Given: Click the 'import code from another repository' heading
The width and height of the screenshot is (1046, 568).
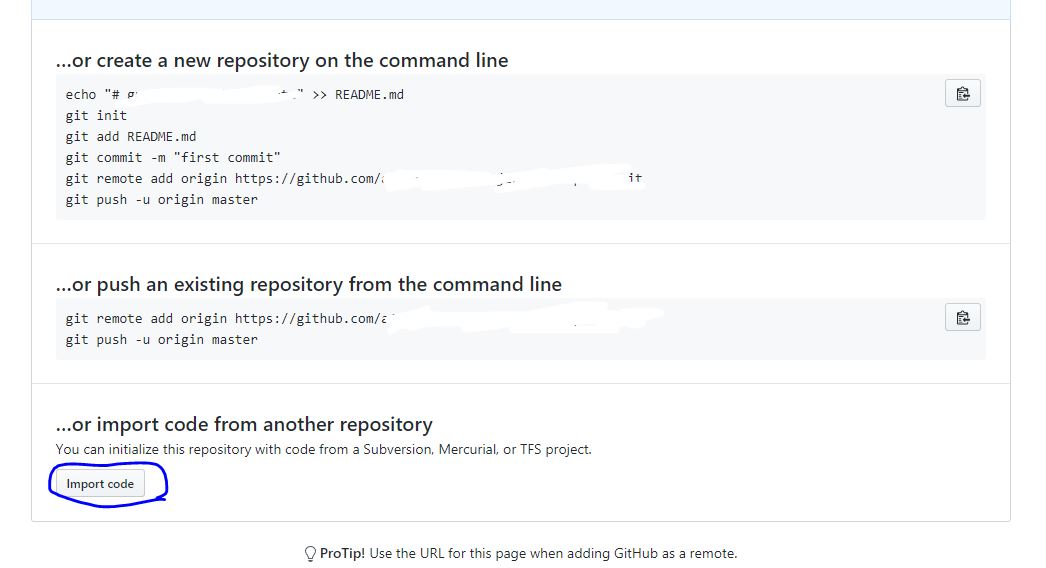Looking at the screenshot, I should (x=244, y=424).
